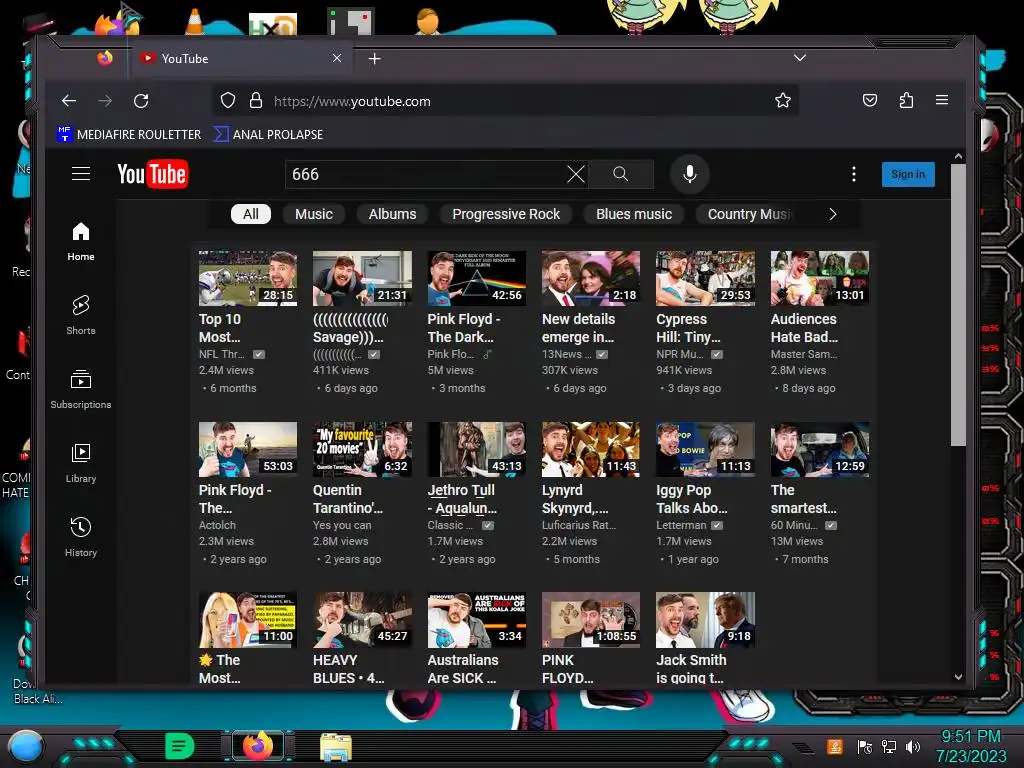The image size is (1024, 768).
Task: Click the YouTube logo
Action: (x=153, y=174)
